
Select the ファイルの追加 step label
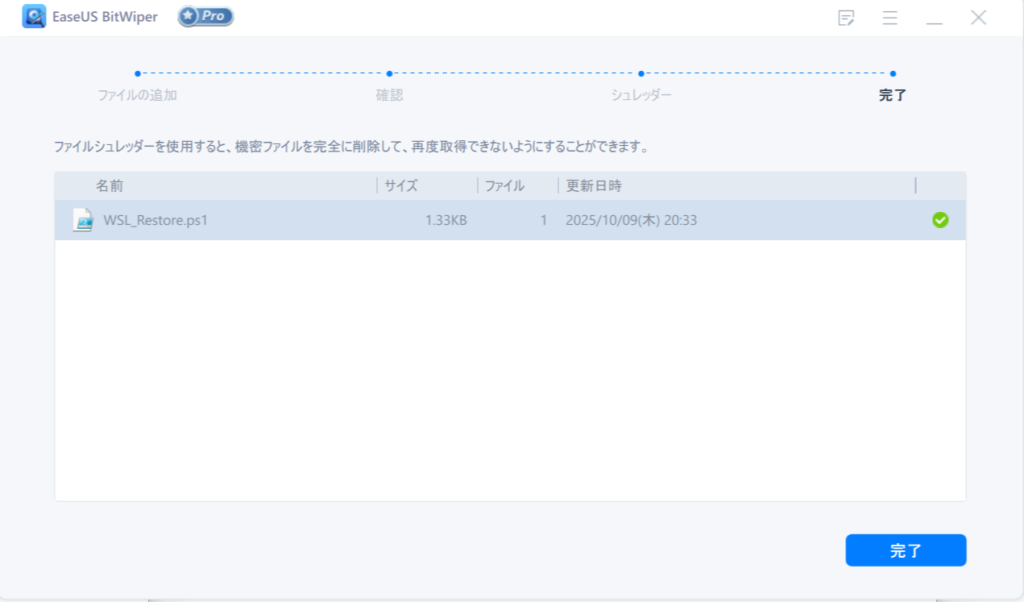[137, 95]
